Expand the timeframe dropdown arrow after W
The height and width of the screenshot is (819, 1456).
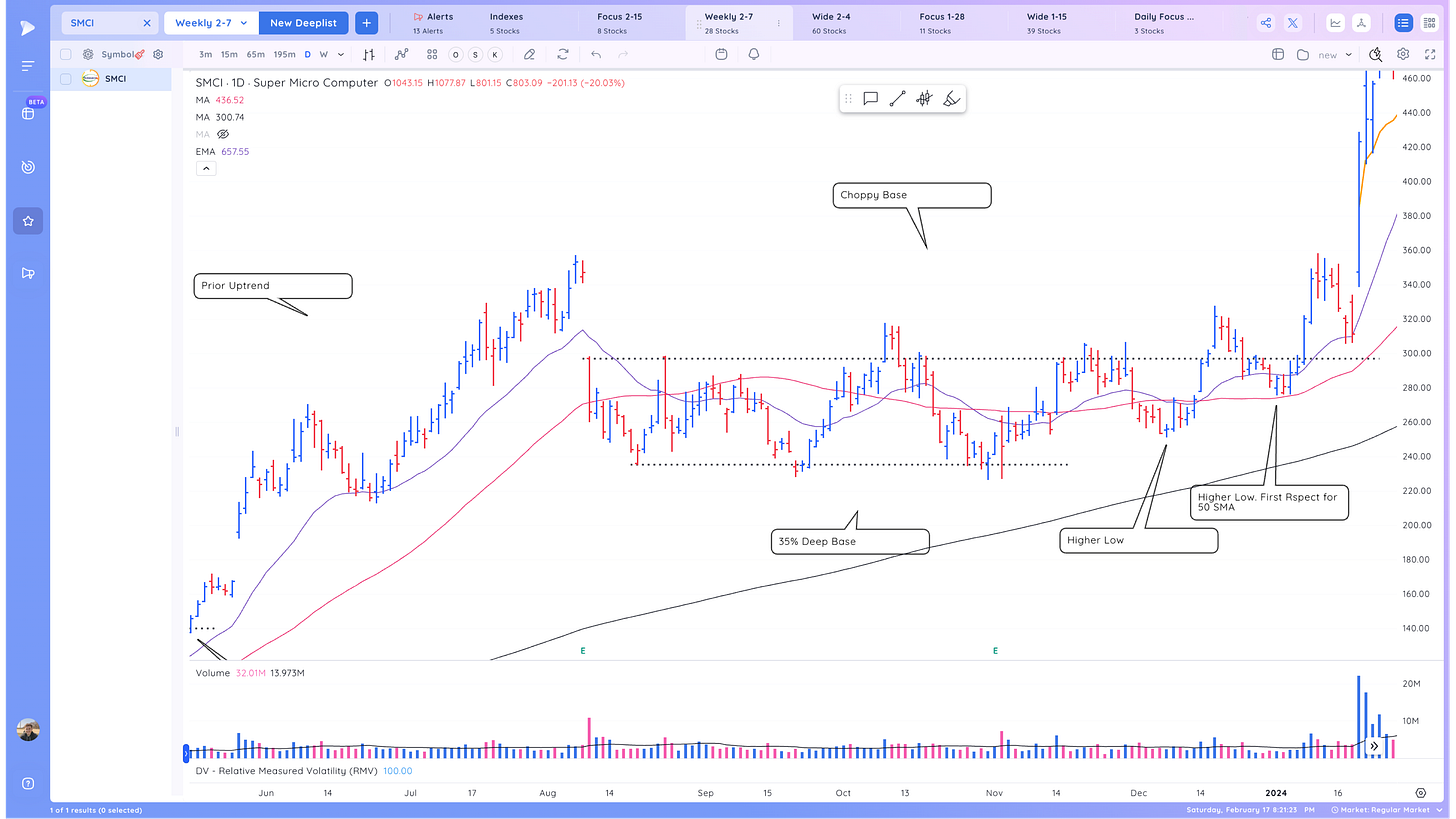click(341, 55)
